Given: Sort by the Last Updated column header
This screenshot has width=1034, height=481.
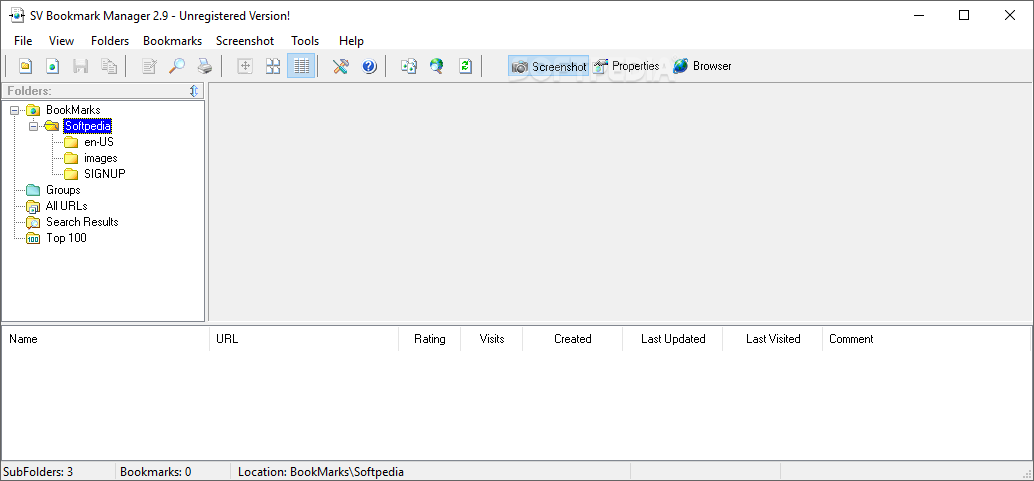Looking at the screenshot, I should tap(673, 339).
